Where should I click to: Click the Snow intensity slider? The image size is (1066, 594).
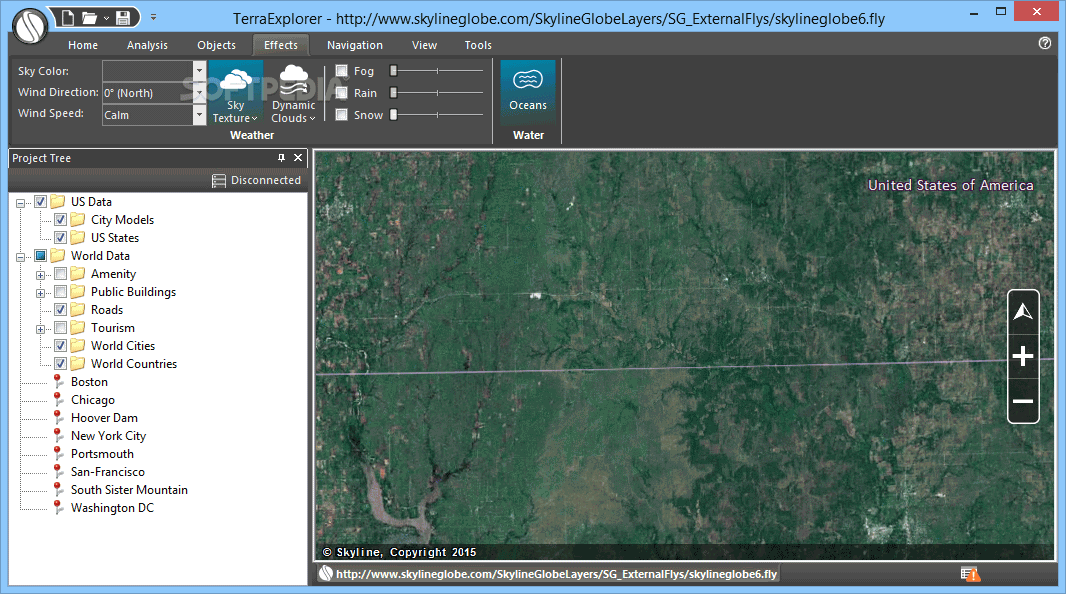pyautogui.click(x=436, y=115)
